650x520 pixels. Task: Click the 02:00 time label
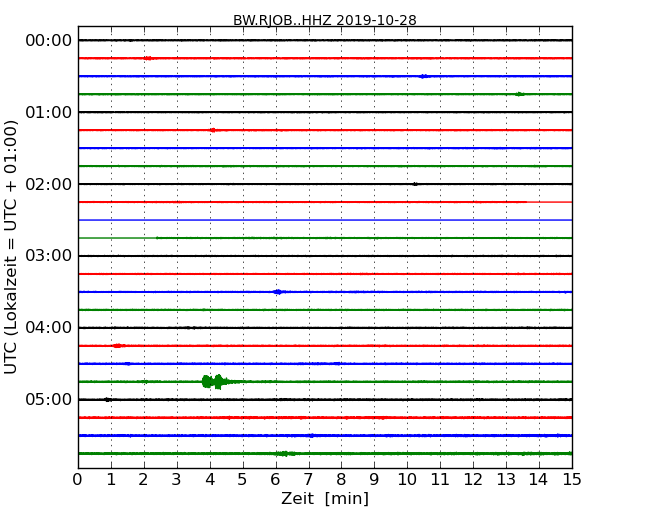[49, 184]
